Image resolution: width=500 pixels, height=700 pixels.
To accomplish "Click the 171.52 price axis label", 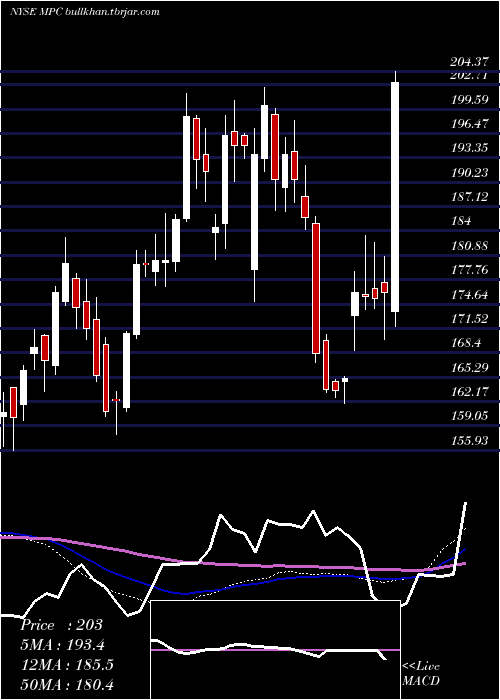I will (469, 318).
